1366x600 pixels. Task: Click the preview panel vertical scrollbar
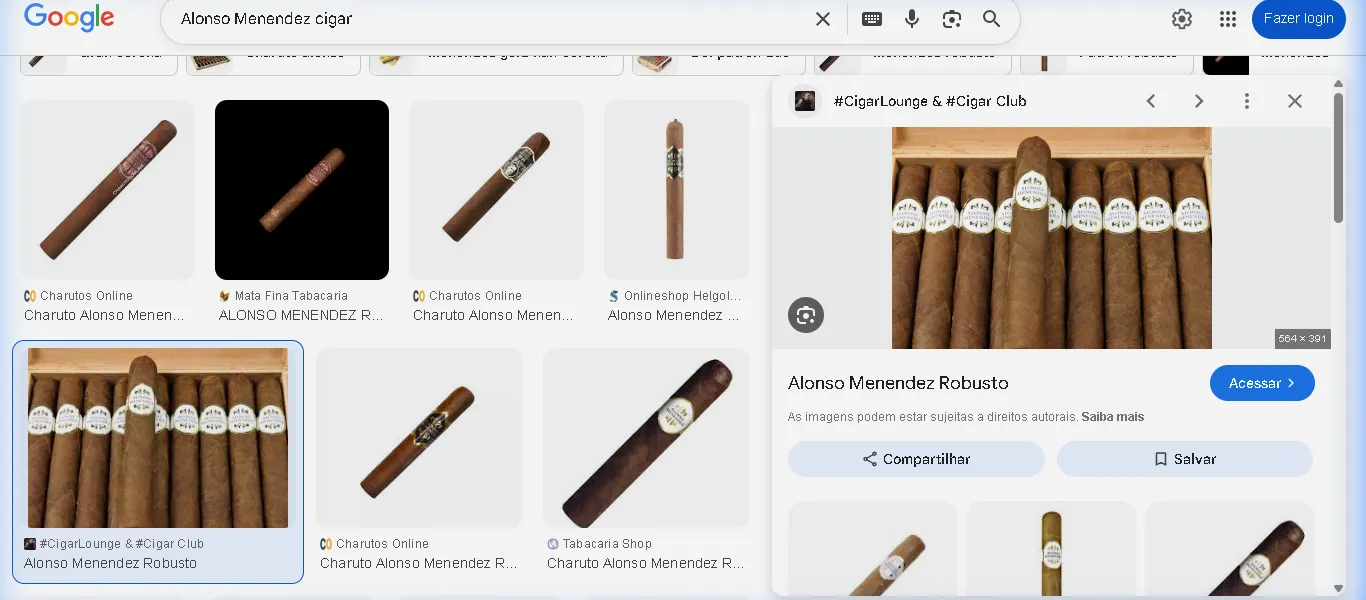pyautogui.click(x=1338, y=160)
